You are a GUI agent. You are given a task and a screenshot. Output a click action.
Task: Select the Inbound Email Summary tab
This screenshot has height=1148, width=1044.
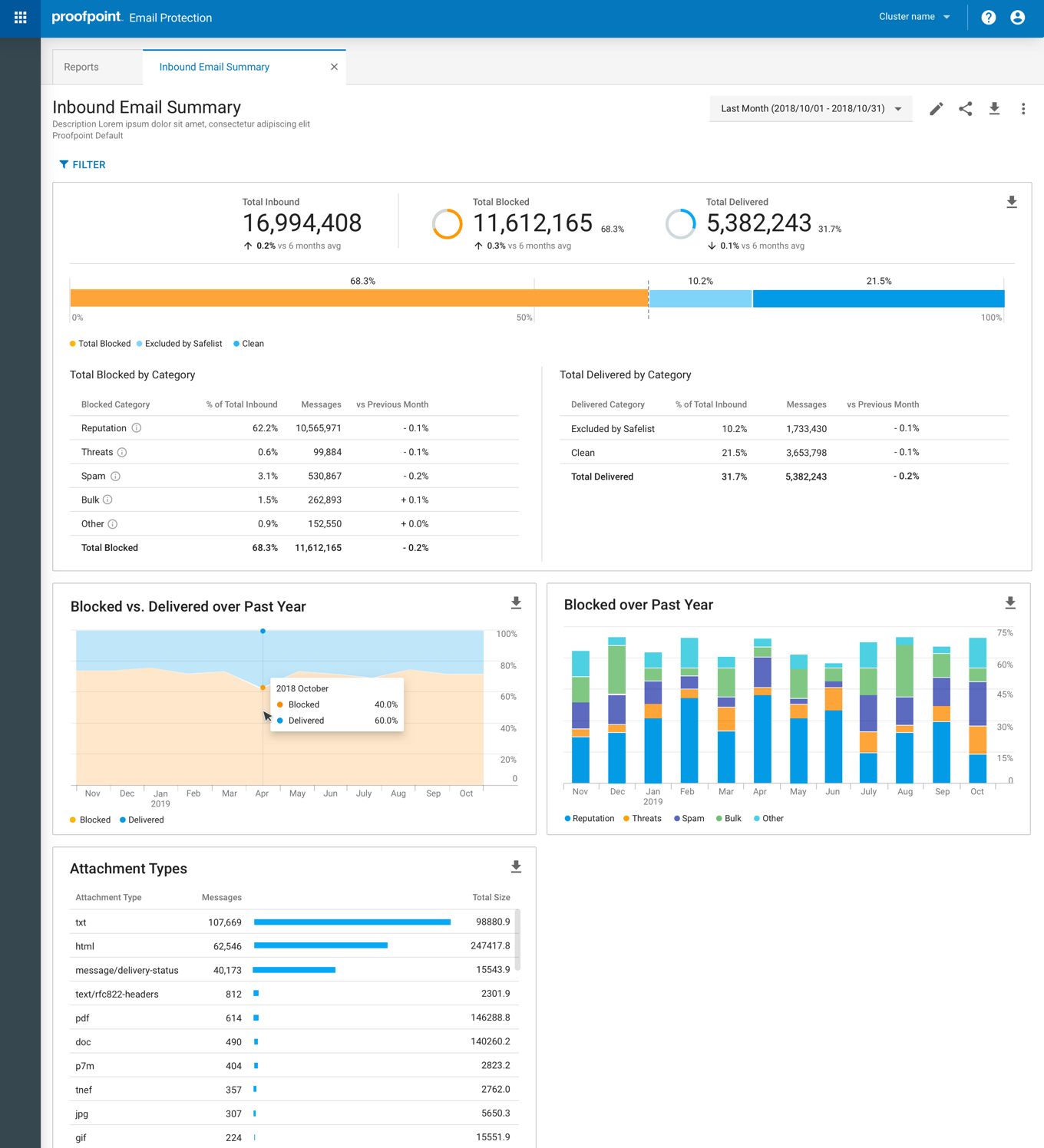point(214,67)
